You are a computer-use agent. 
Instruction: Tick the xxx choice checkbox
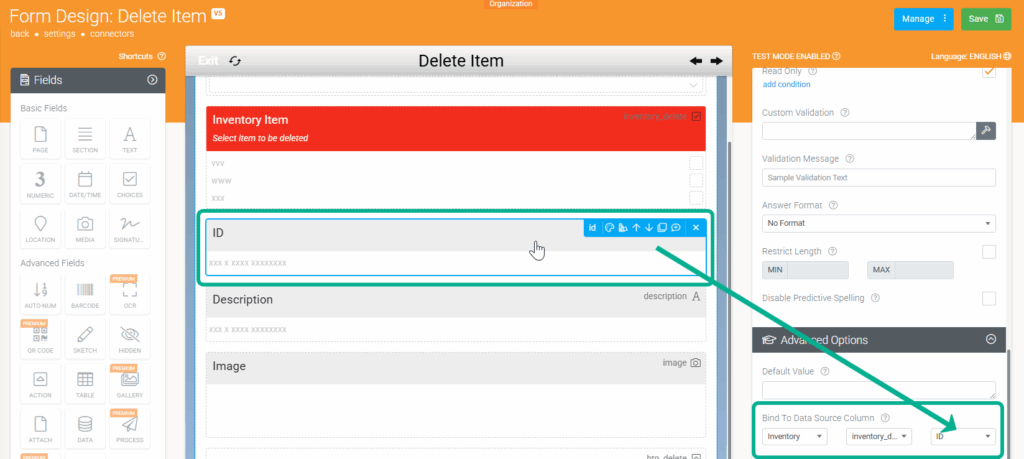[696, 197]
